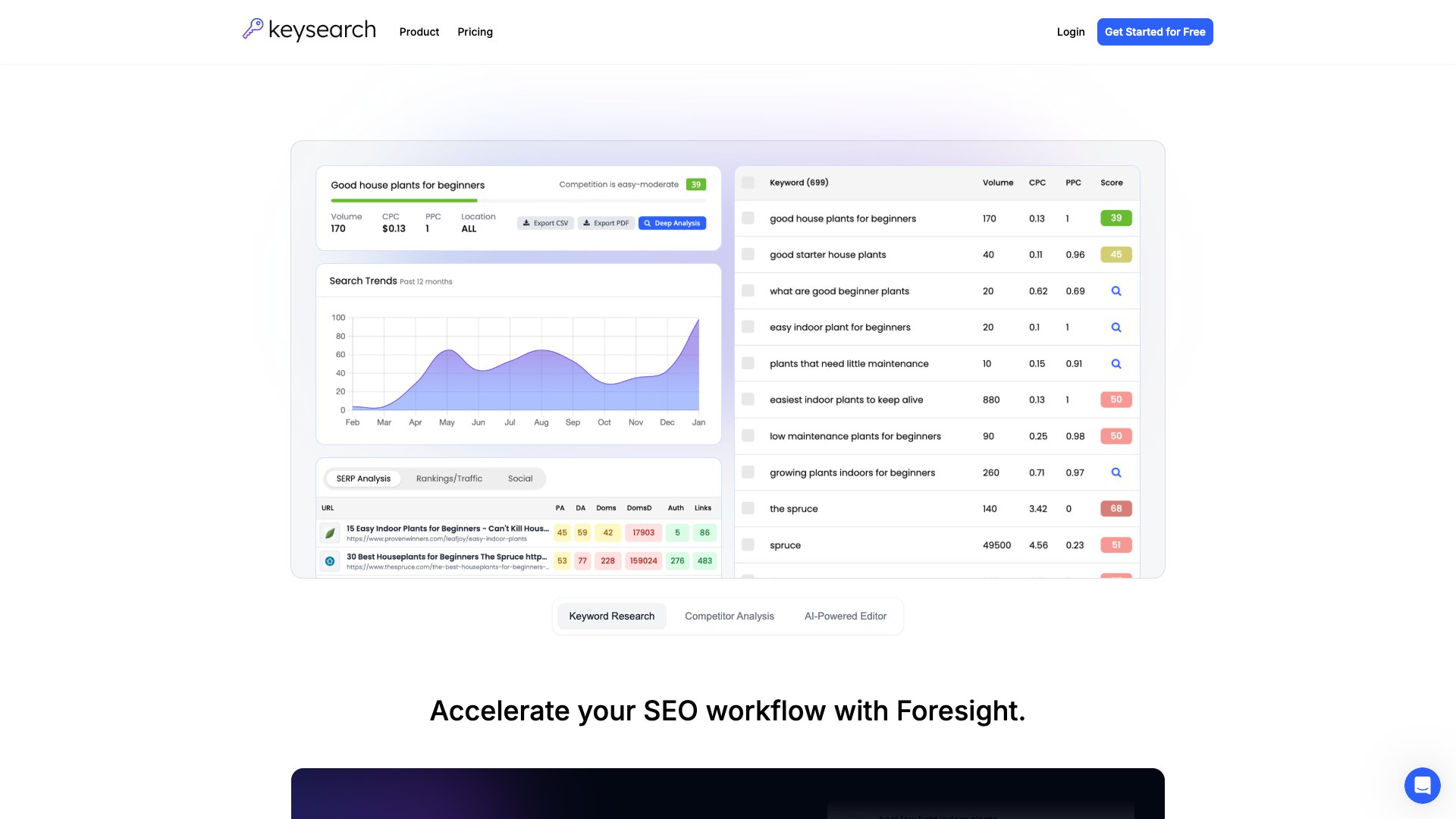Click the green competition progress bar
The width and height of the screenshot is (1456, 819).
click(404, 199)
